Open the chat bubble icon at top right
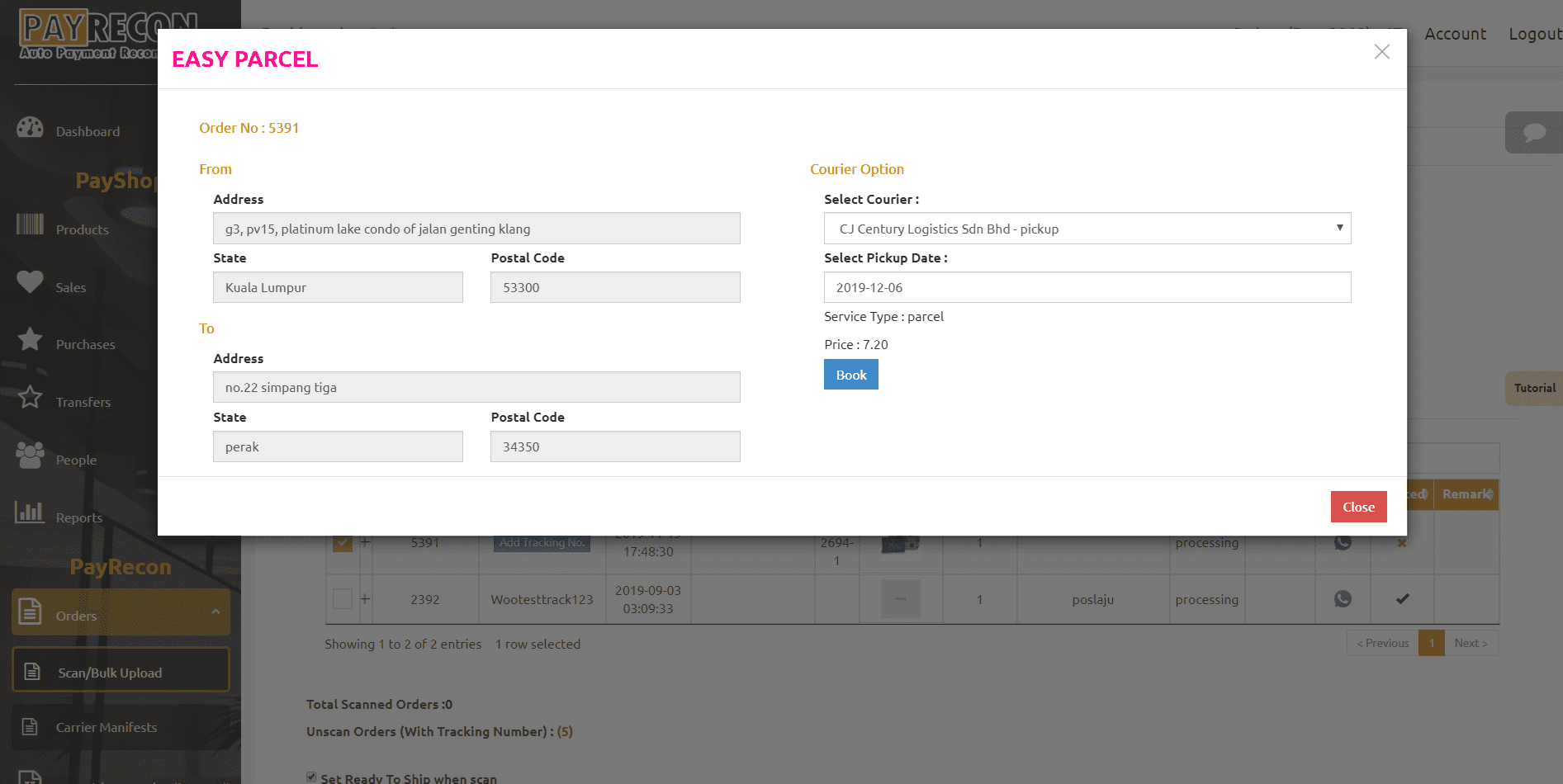Screen dimensions: 1563x784 pos(1534,132)
